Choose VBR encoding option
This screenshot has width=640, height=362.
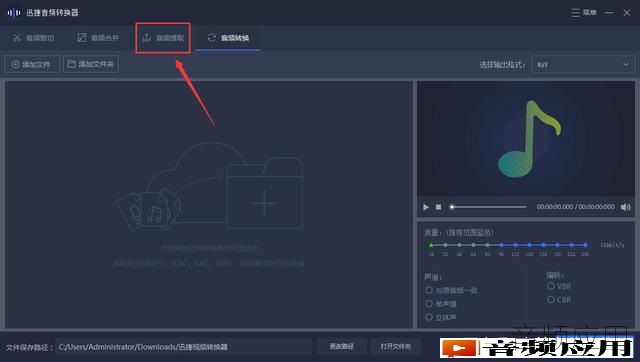click(551, 286)
